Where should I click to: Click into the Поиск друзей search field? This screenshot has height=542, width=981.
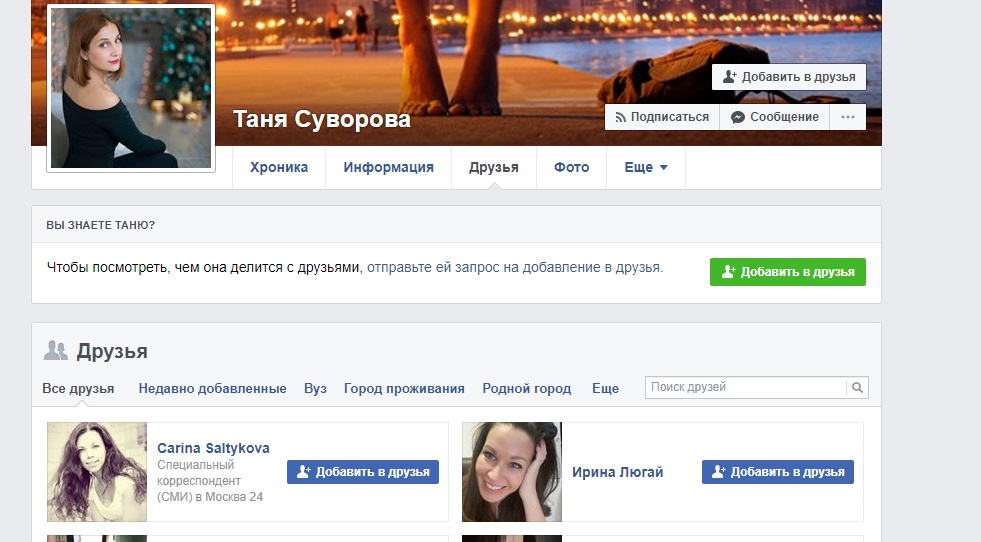pos(745,388)
